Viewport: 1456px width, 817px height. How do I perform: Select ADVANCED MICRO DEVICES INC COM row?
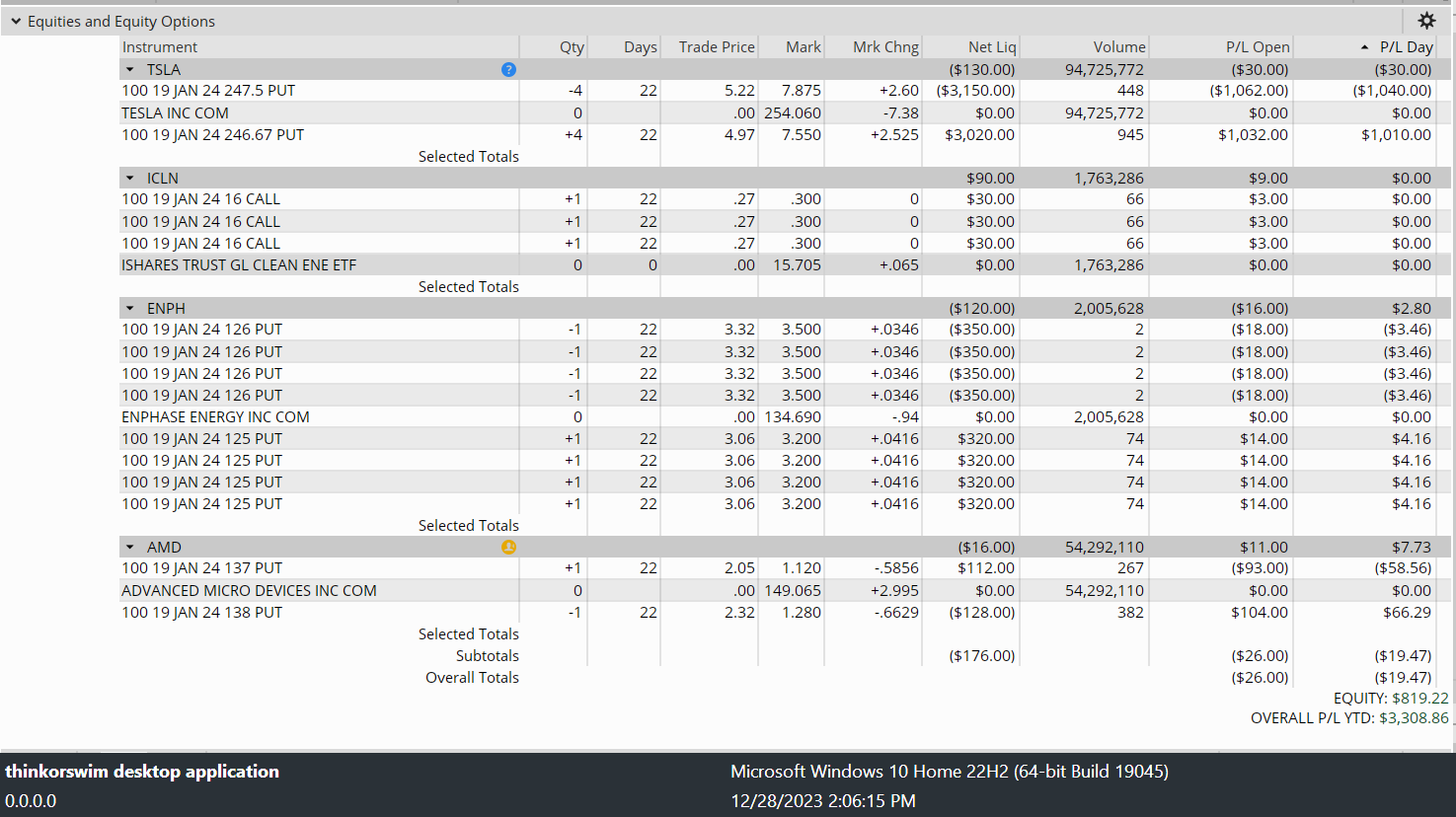coord(786,590)
